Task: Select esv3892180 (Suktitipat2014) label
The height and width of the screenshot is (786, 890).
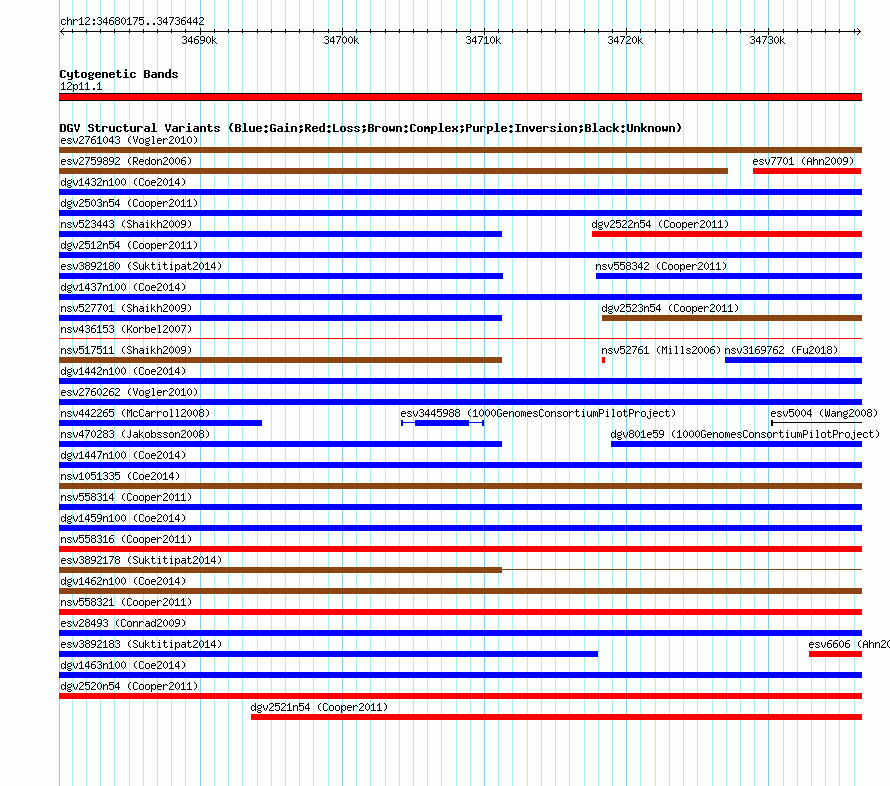Action: [x=141, y=266]
